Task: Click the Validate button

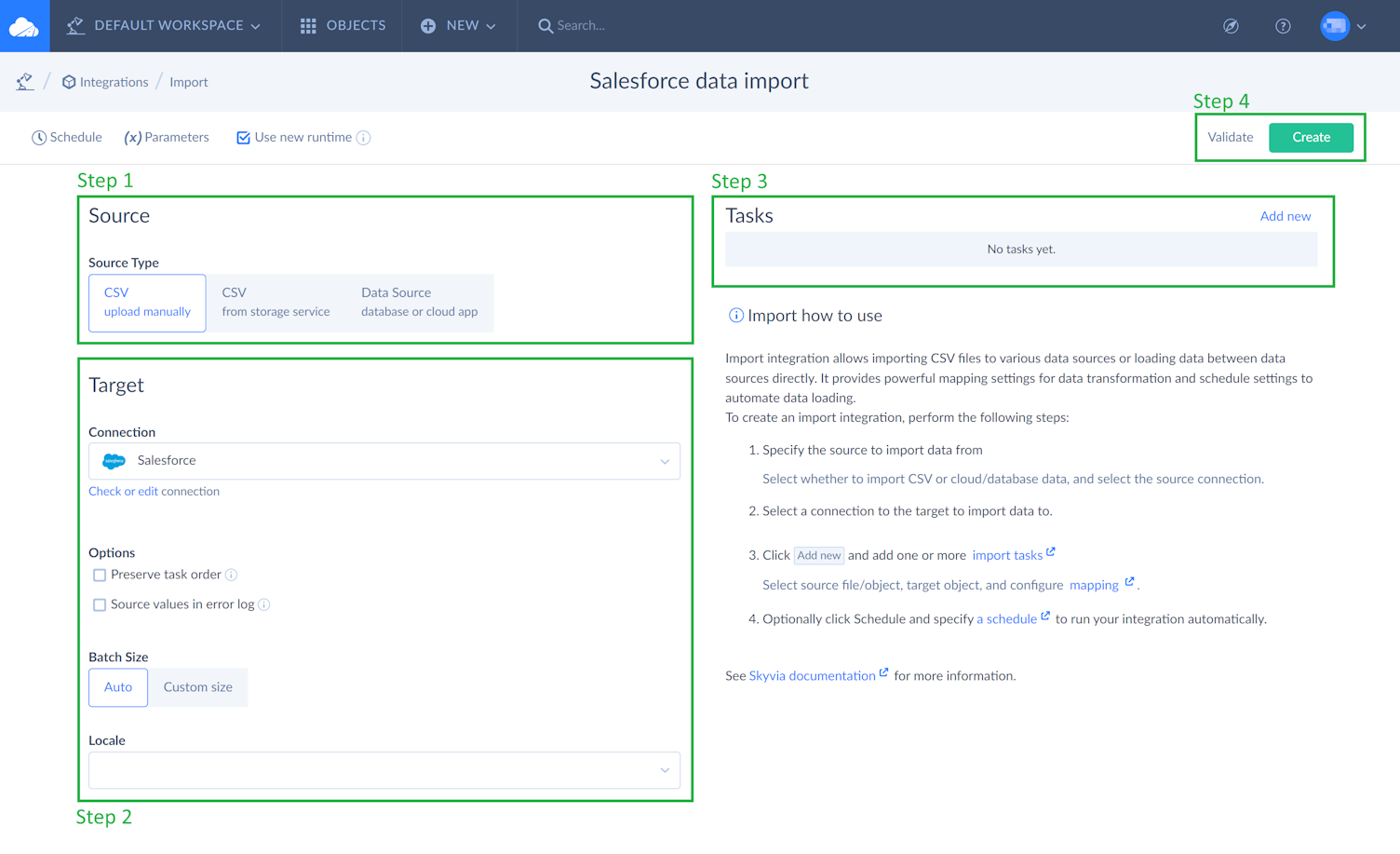Action: point(1230,137)
